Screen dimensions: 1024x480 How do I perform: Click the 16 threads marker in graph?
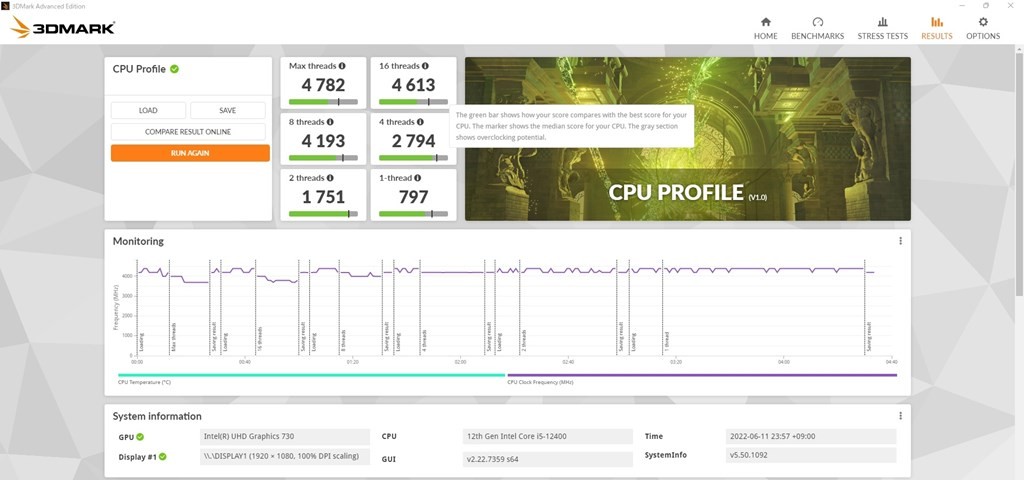point(260,340)
